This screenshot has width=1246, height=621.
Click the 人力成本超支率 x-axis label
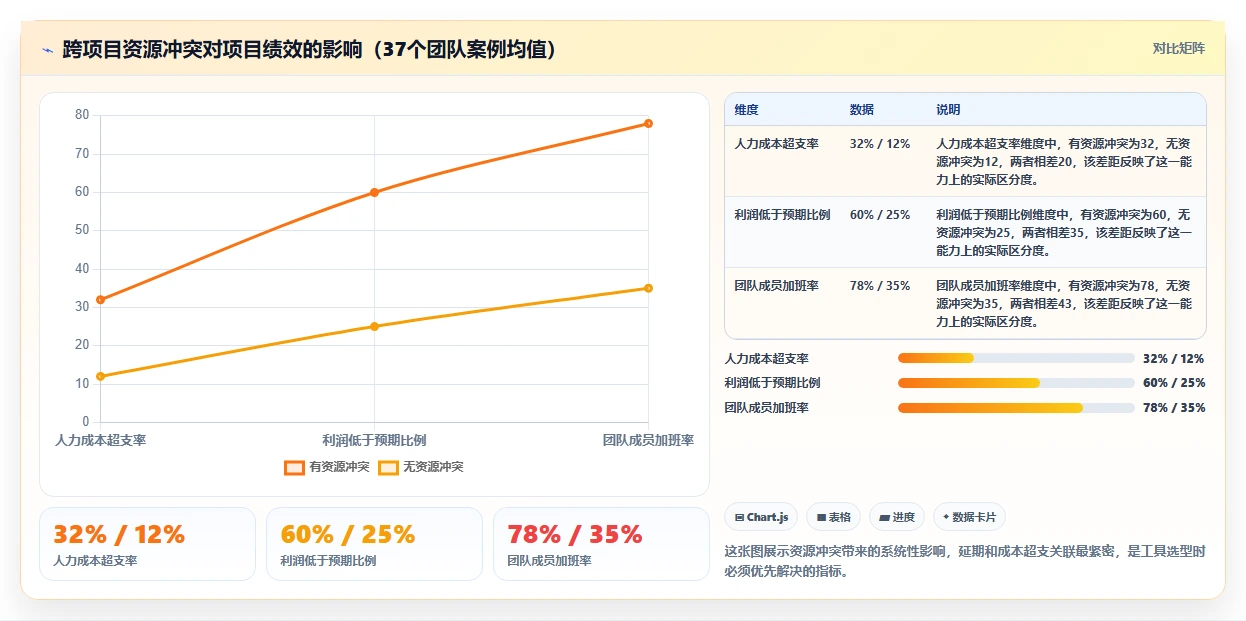pyautogui.click(x=100, y=440)
